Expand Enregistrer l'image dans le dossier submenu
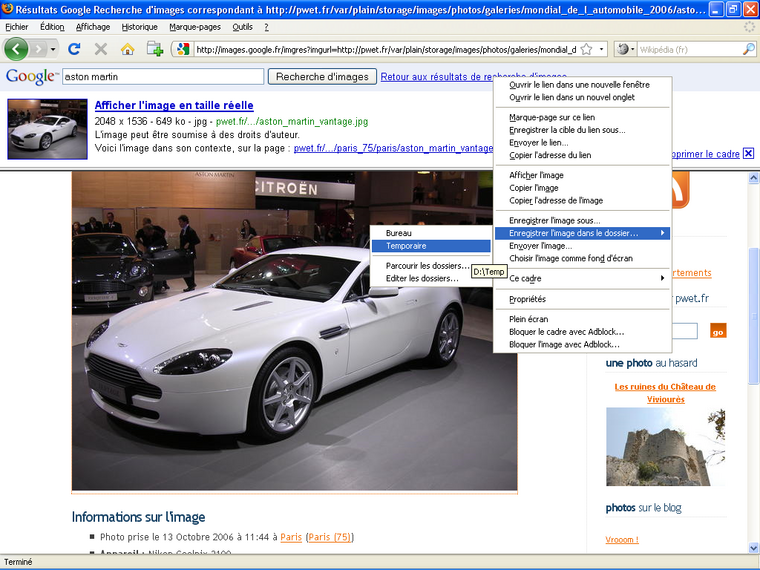Viewport: 760px width, 570px height. 582,233
